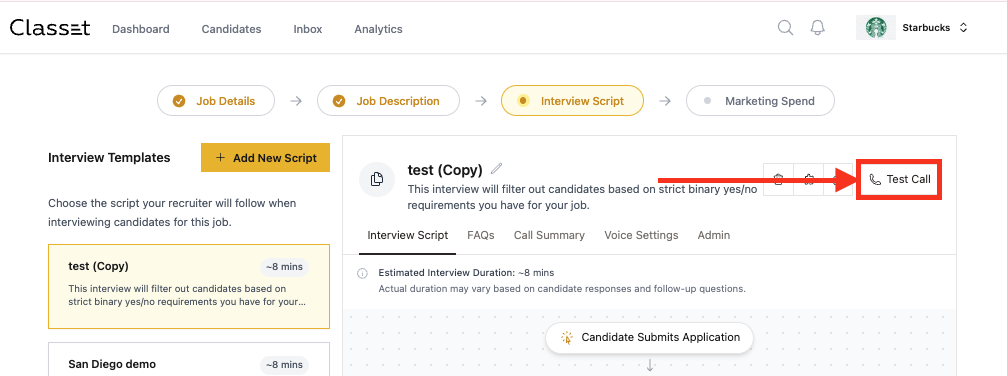Switch to the FAQs tab
Screen dimensions: 1007x376
(481, 235)
